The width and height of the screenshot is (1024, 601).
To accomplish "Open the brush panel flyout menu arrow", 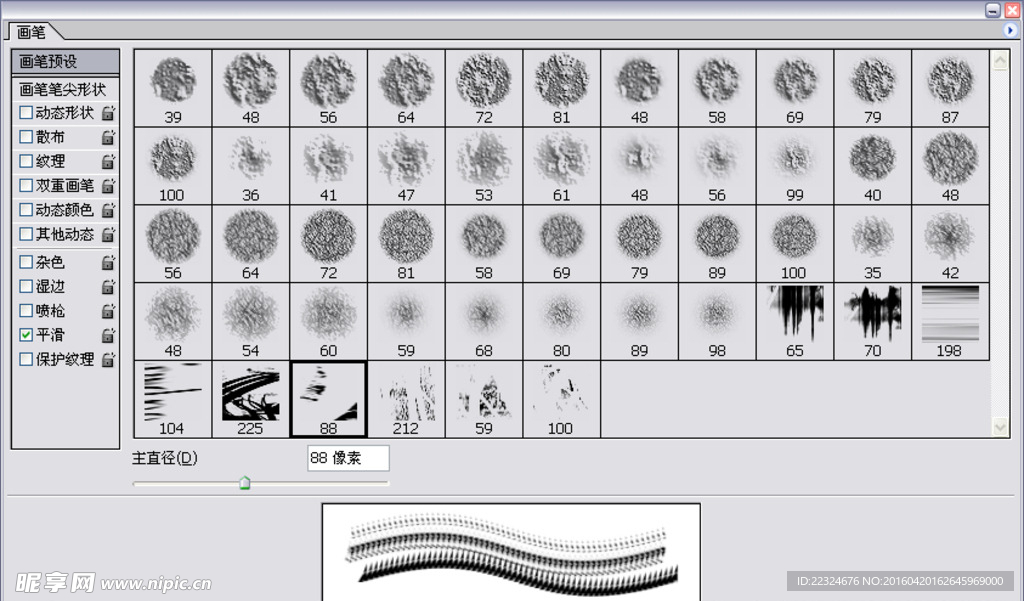I will 1010,31.
